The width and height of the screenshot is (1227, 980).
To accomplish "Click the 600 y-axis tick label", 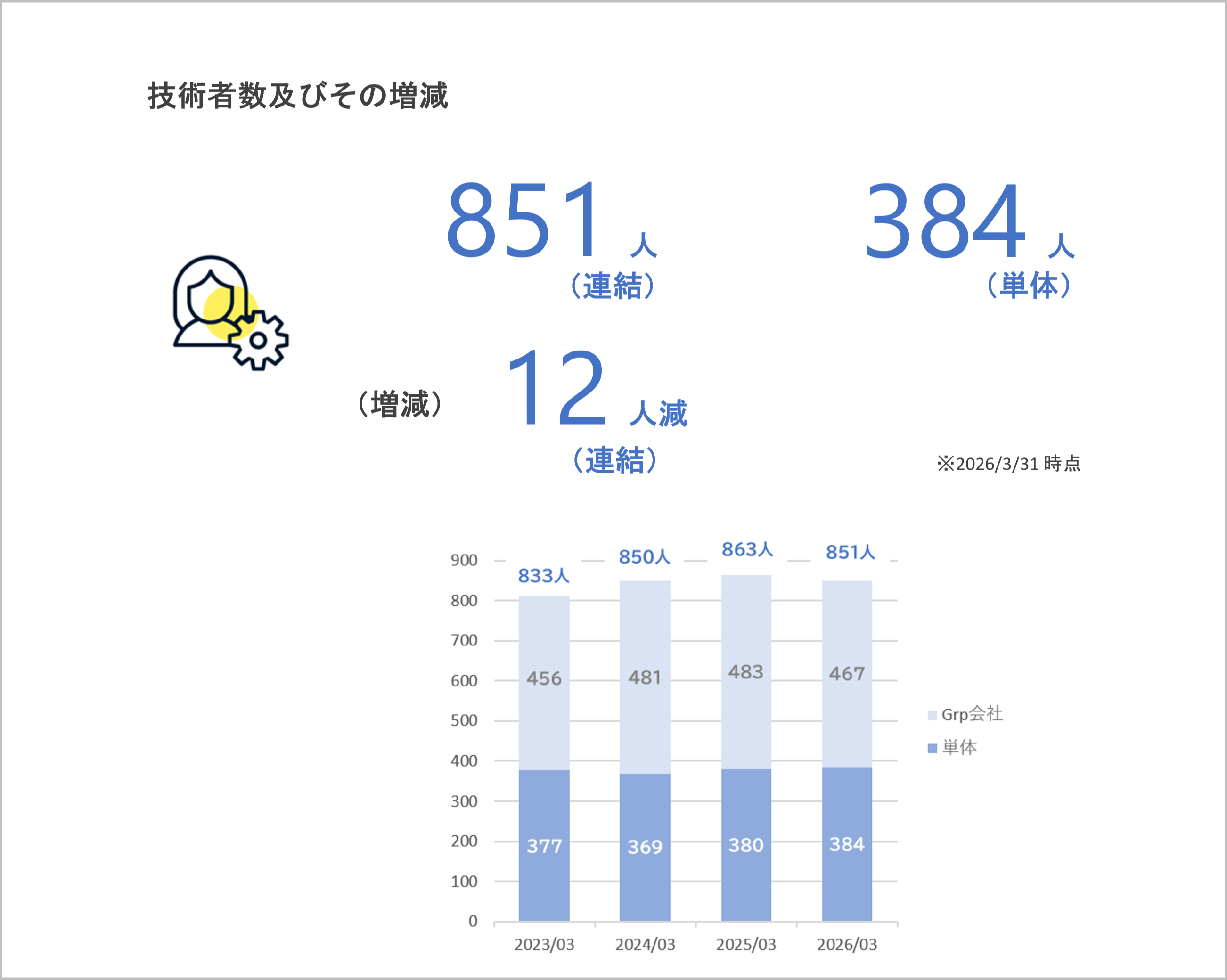I will coord(464,681).
